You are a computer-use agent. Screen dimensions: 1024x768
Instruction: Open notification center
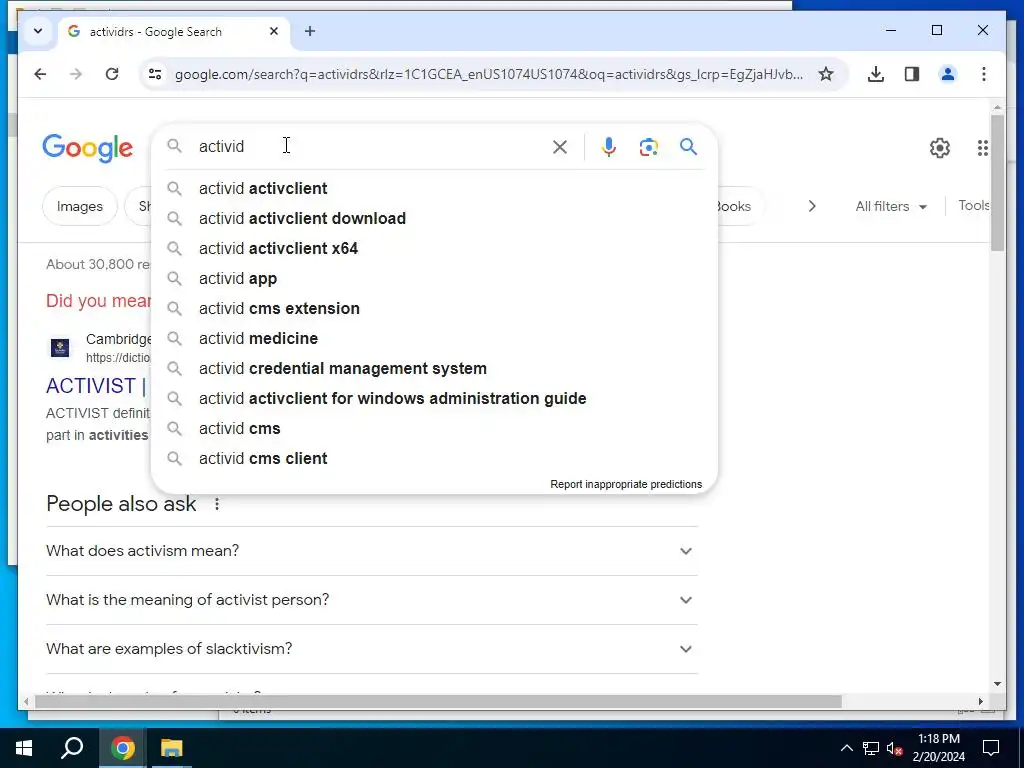[991, 748]
